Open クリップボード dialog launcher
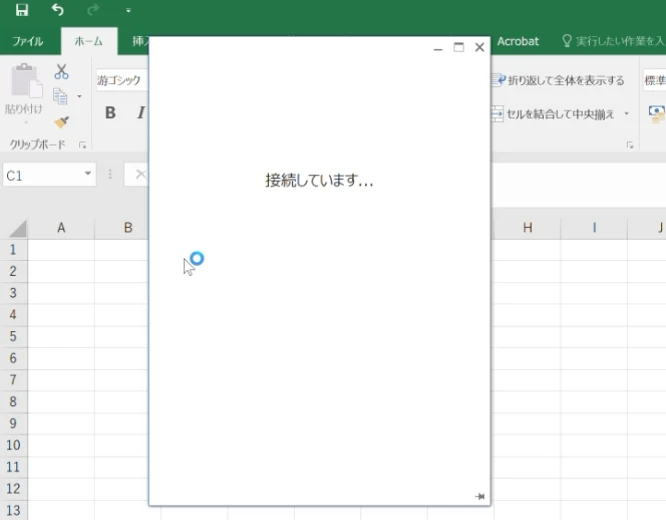Viewport: 666px width, 520px height. tap(82, 145)
